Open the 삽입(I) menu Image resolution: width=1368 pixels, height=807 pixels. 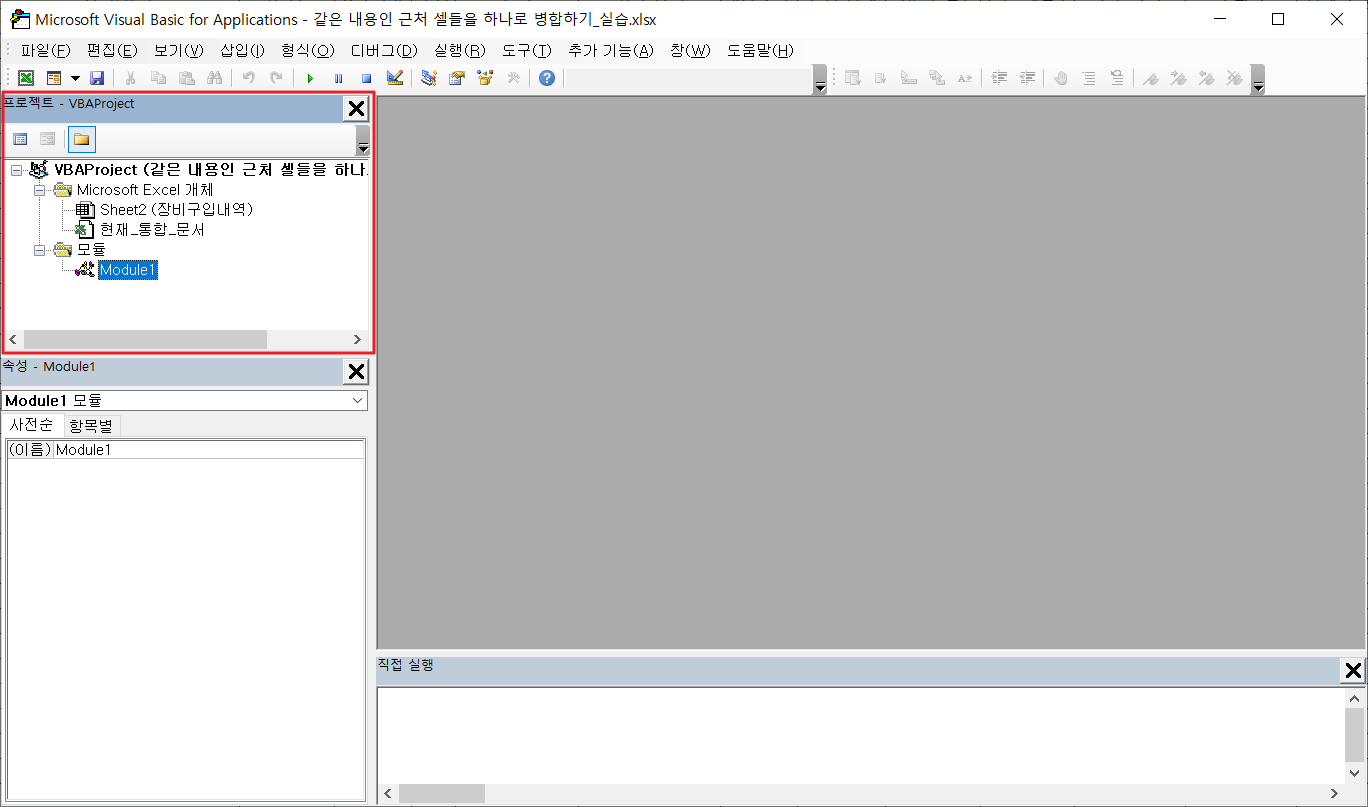point(242,51)
